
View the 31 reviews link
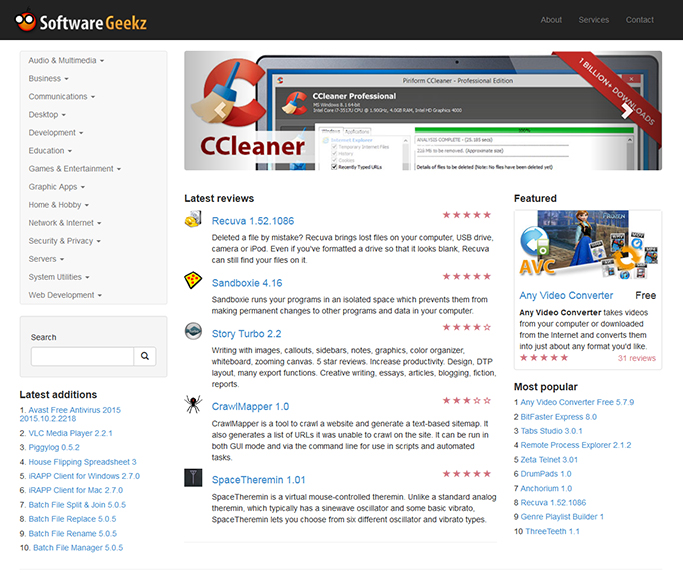(636, 358)
